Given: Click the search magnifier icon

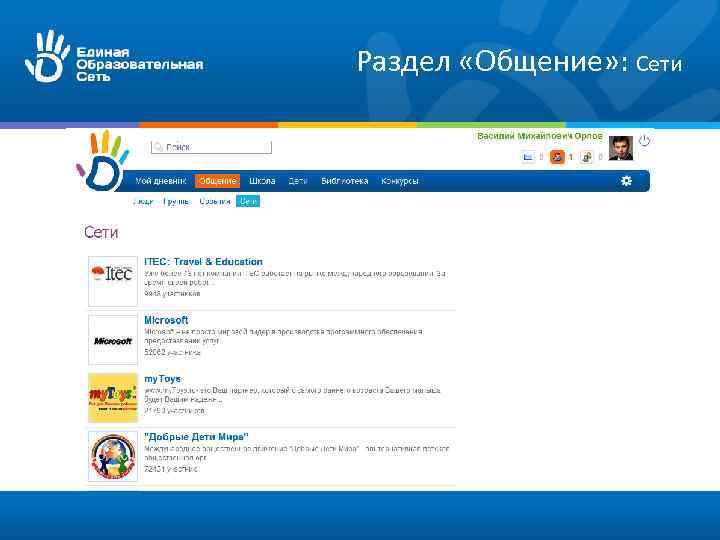Looking at the screenshot, I should 158,147.
